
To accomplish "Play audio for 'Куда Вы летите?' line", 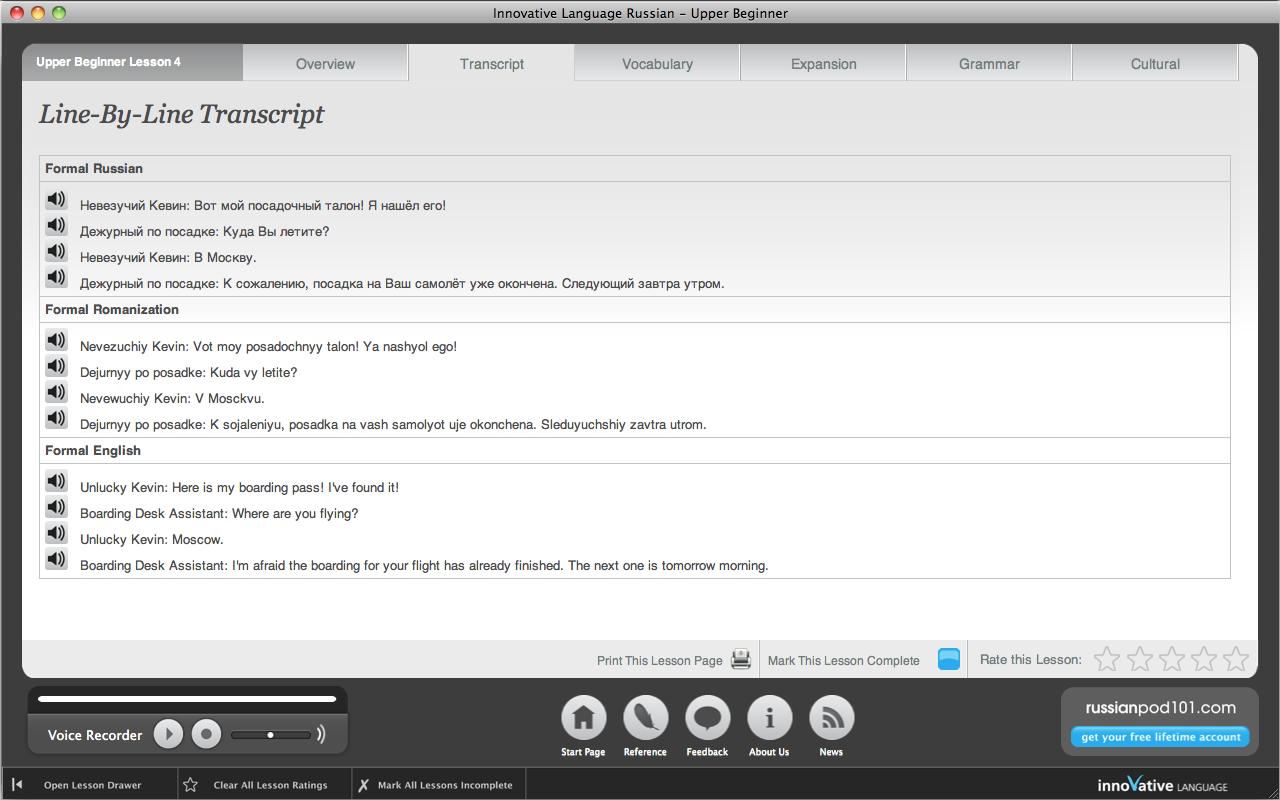I will 56,226.
